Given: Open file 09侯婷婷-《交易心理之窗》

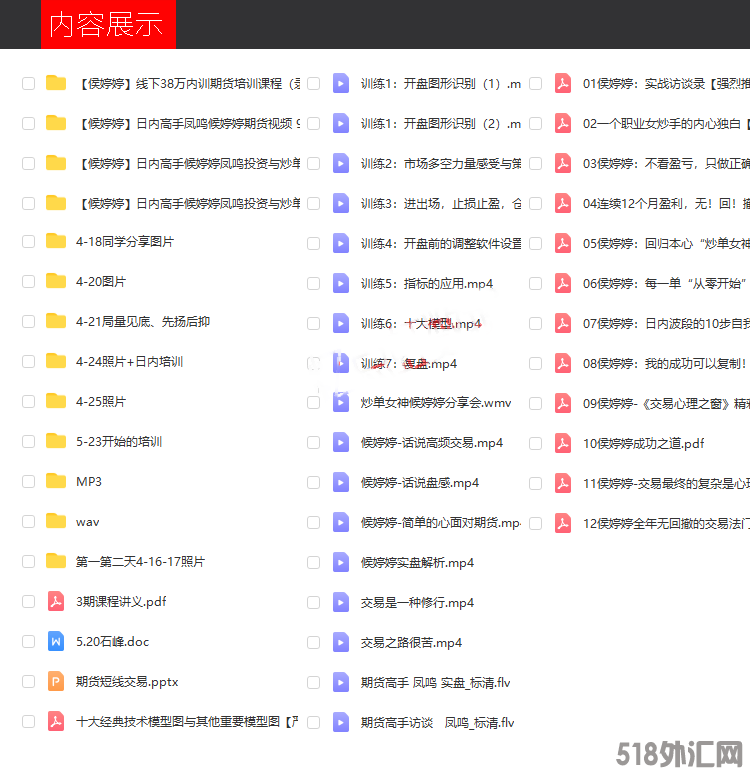Looking at the screenshot, I should [666, 403].
